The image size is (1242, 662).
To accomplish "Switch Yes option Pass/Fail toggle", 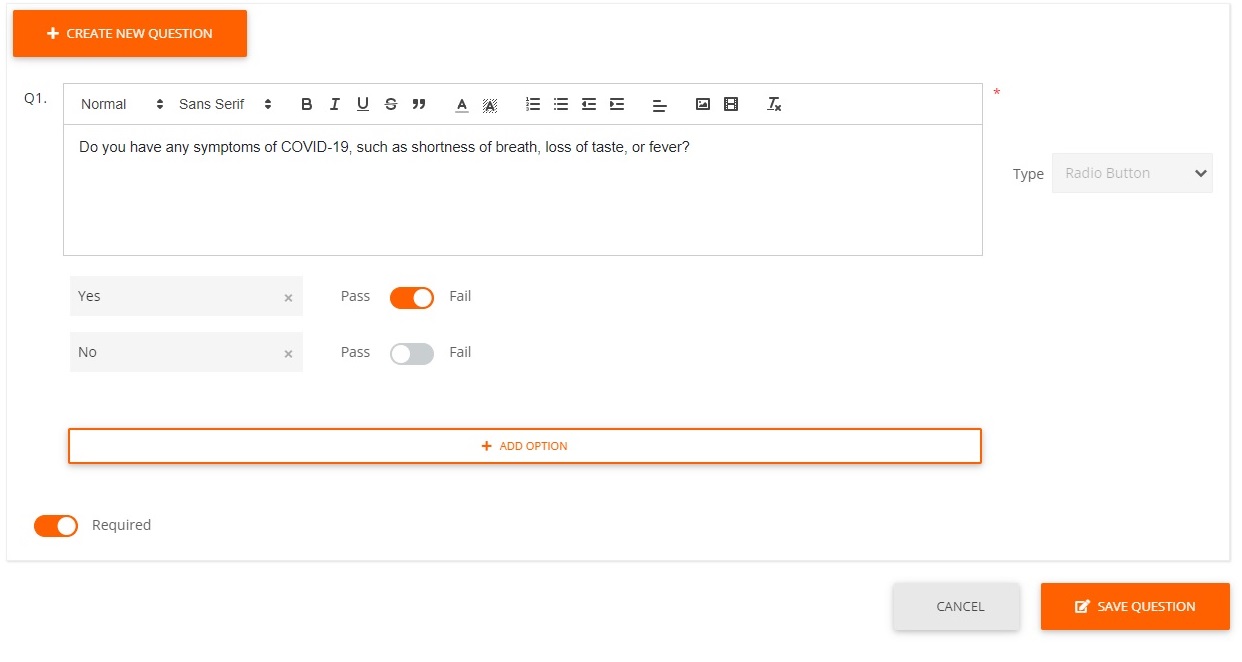I will (412, 298).
